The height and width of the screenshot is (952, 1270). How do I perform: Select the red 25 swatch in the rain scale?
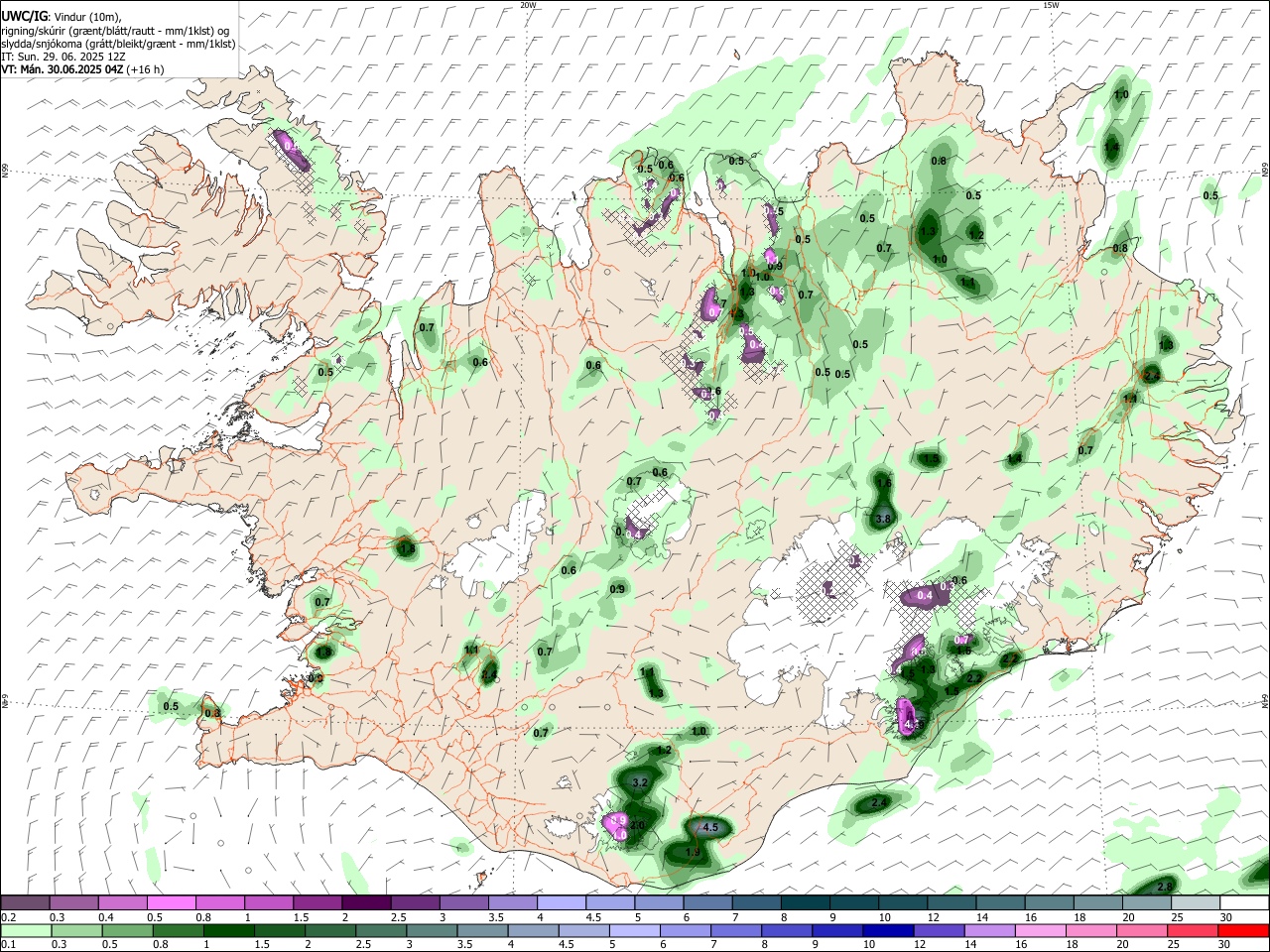click(x=1193, y=930)
